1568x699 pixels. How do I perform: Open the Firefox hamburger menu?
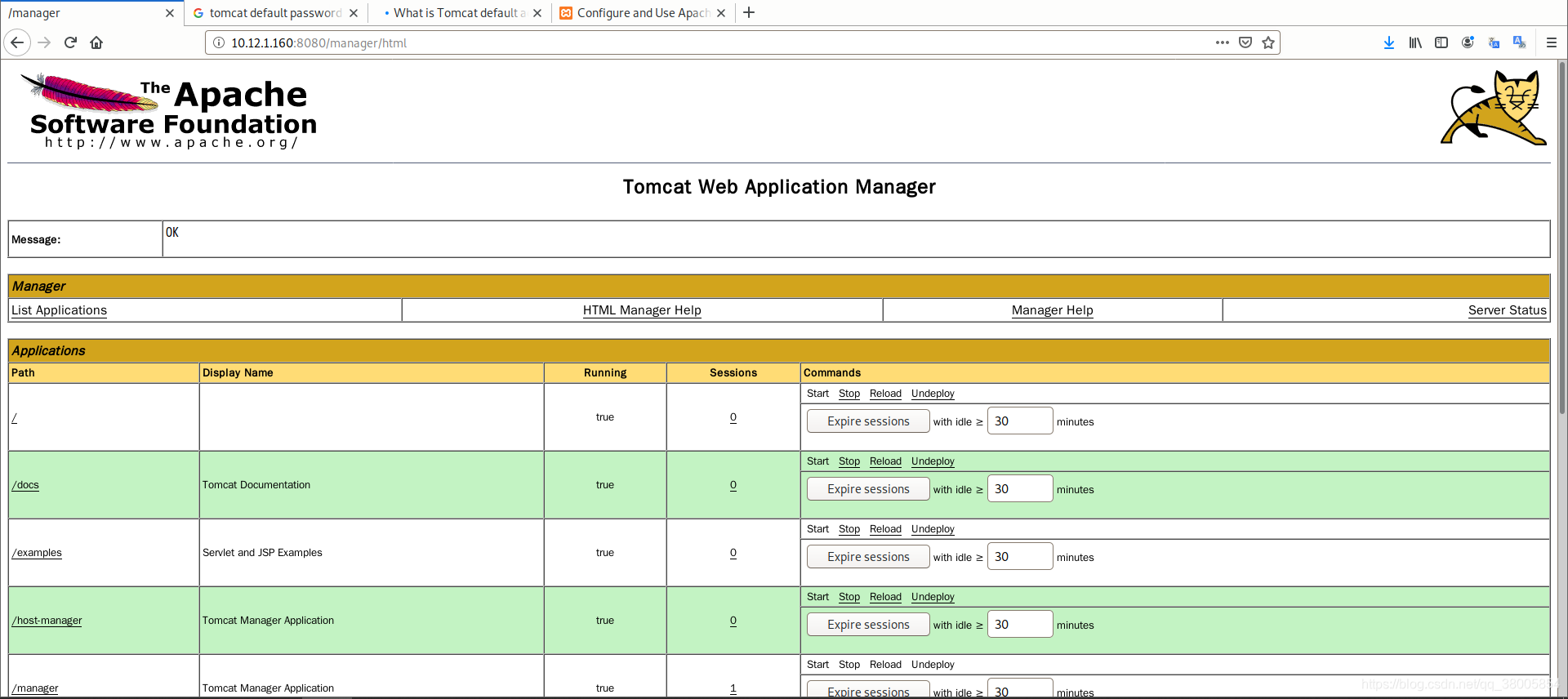[1551, 42]
